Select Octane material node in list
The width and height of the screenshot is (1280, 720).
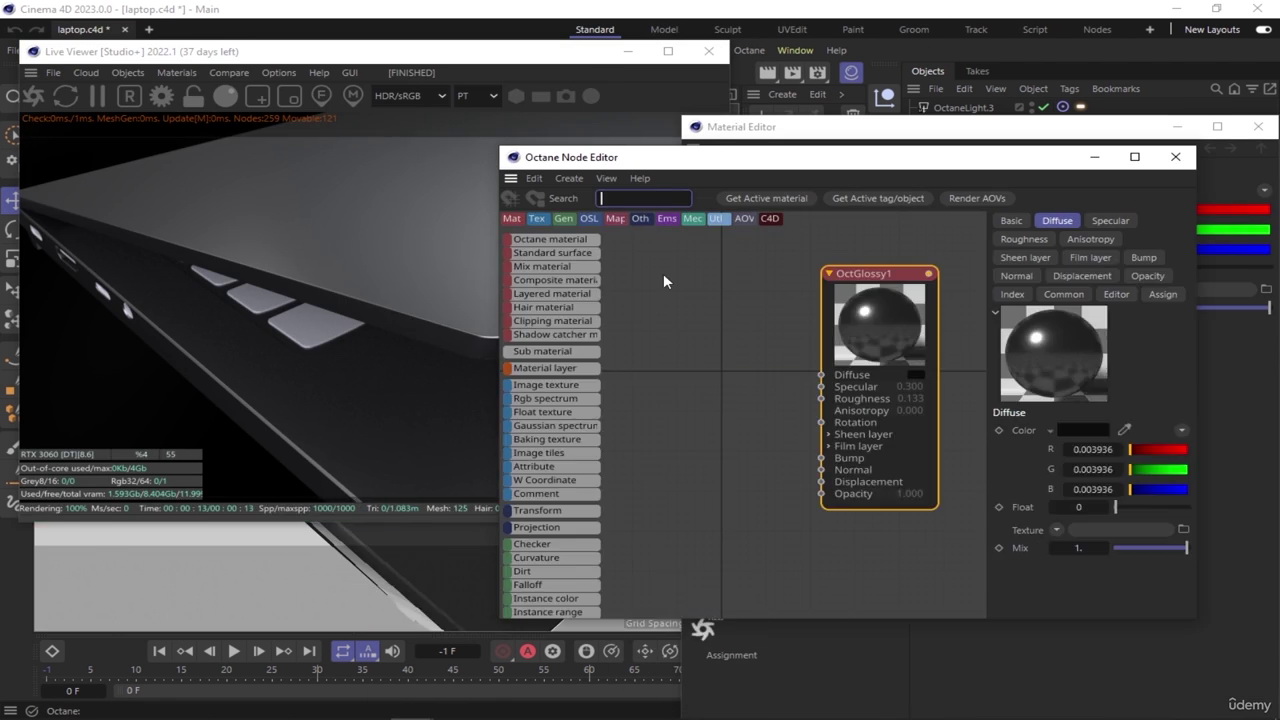552,239
